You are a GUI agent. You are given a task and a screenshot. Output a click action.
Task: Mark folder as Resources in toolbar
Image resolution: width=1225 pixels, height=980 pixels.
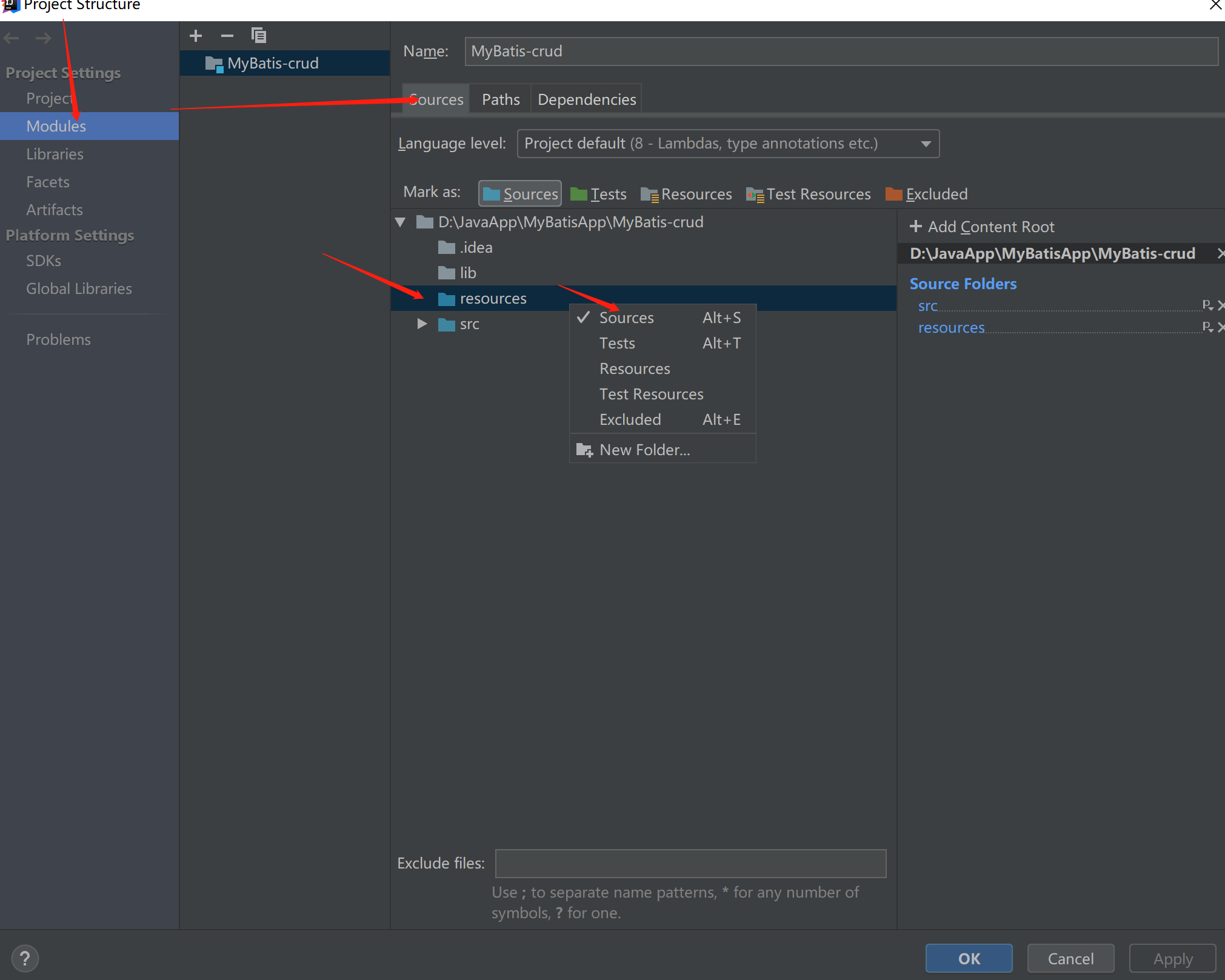point(686,194)
